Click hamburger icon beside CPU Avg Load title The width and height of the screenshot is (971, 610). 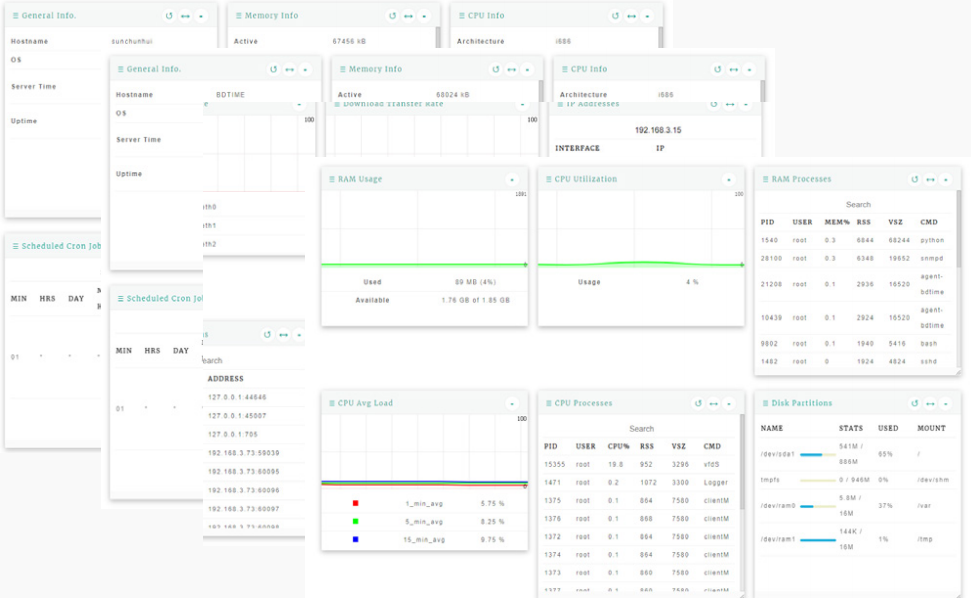[331, 403]
